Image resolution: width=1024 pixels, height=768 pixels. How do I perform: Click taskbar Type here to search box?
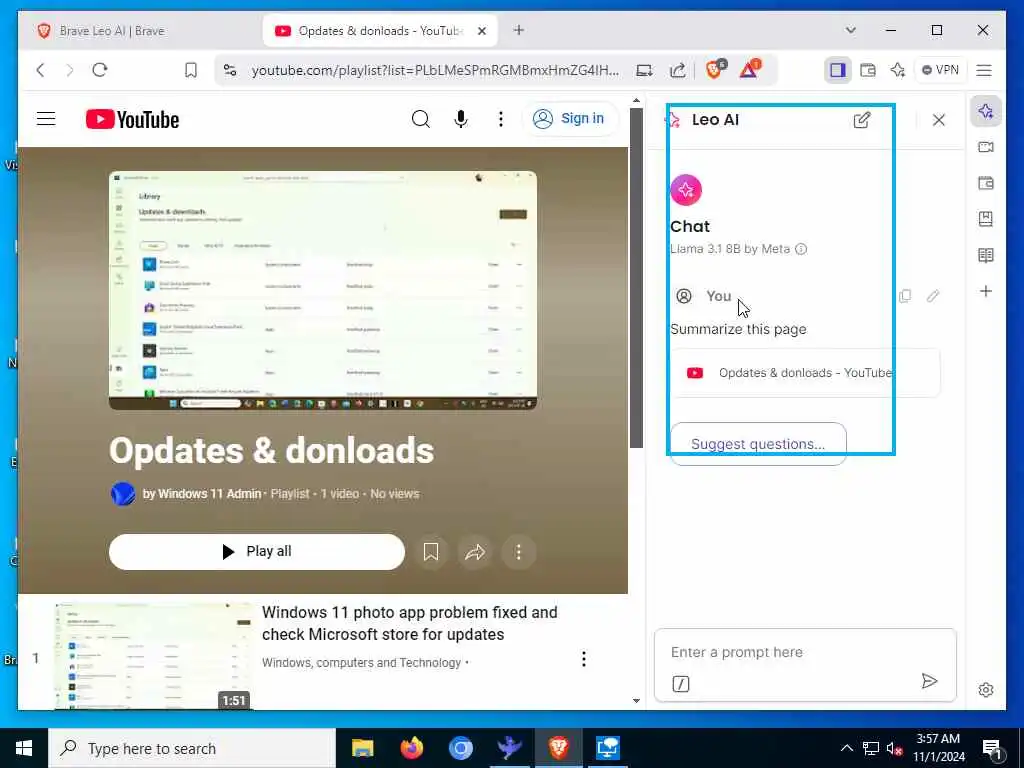[192, 748]
